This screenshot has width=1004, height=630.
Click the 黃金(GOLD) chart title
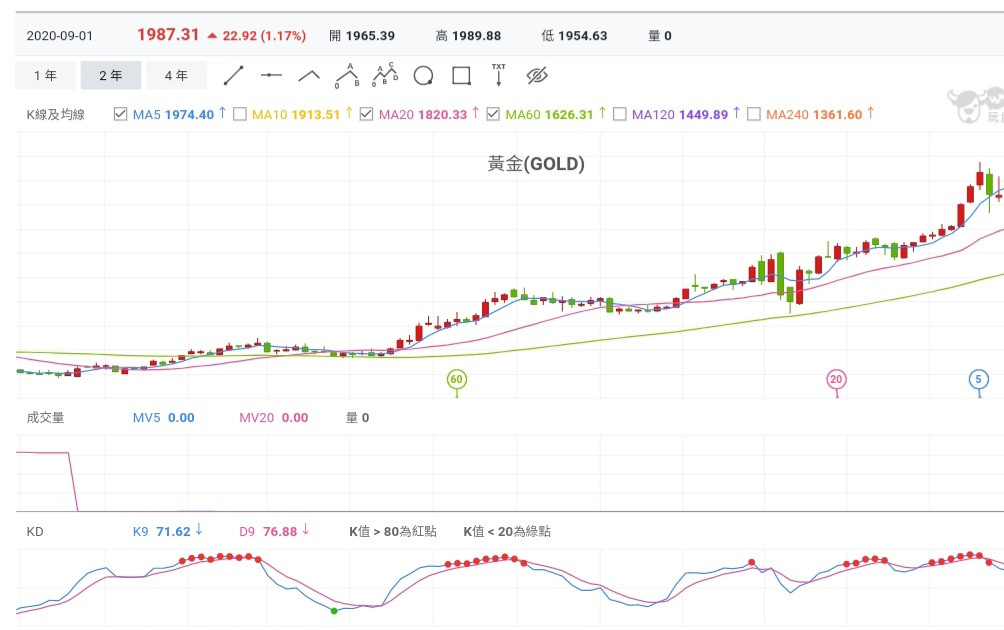point(536,164)
